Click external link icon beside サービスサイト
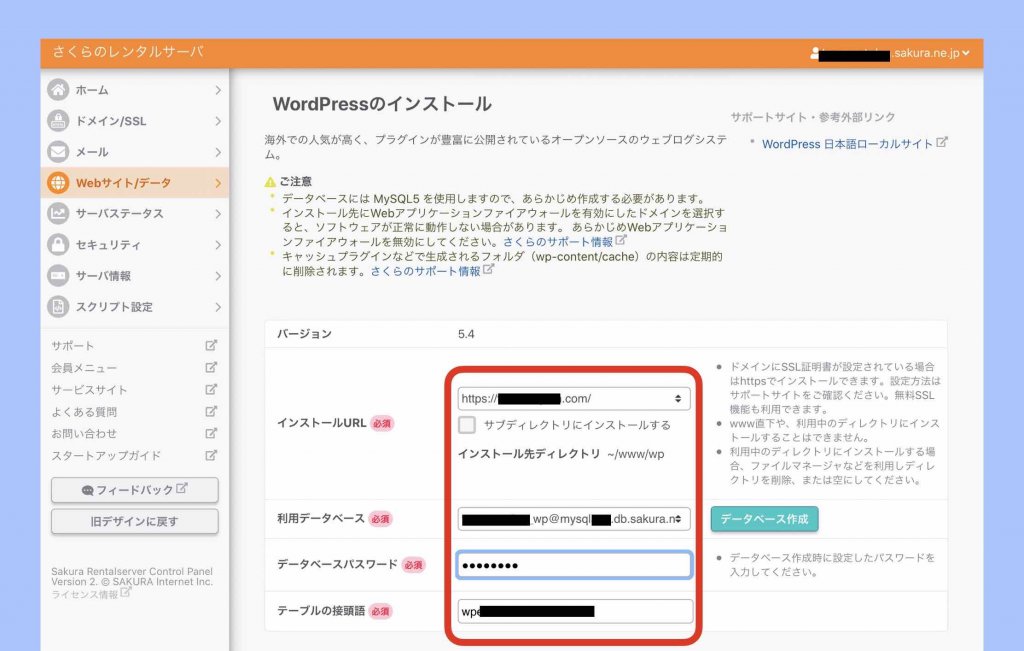Screen dimensions: 1024x651 coord(211,389)
